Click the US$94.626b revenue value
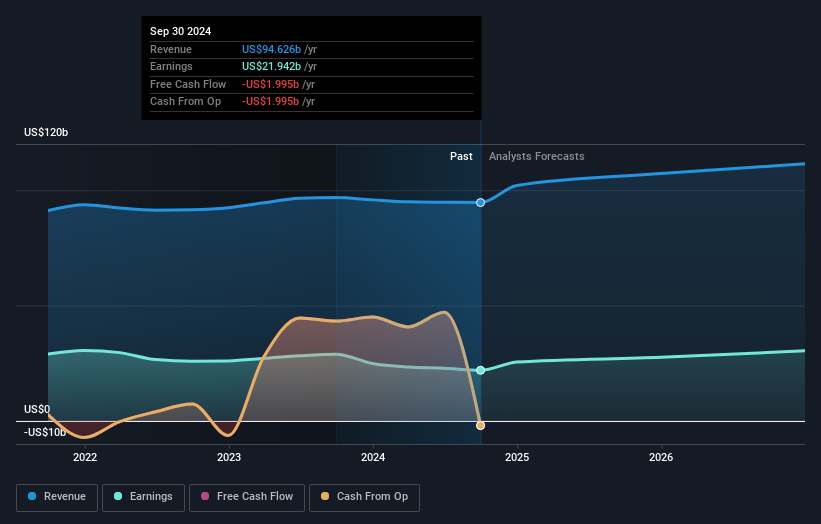 pos(271,49)
